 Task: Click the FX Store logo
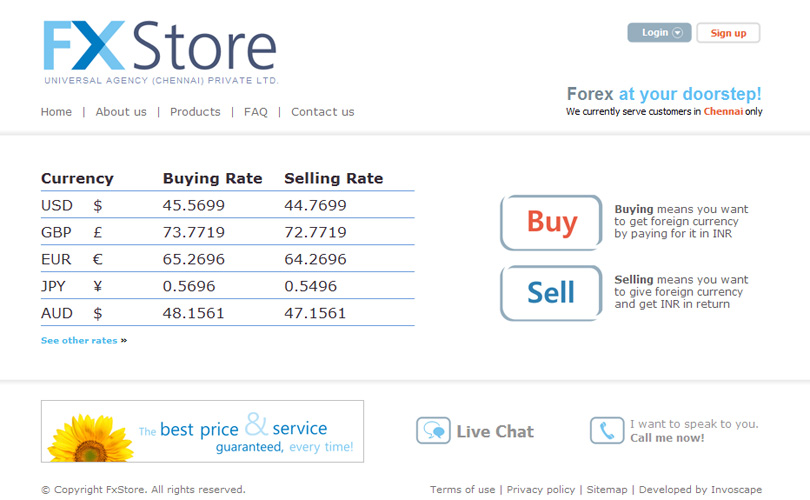pyautogui.click(x=160, y=52)
